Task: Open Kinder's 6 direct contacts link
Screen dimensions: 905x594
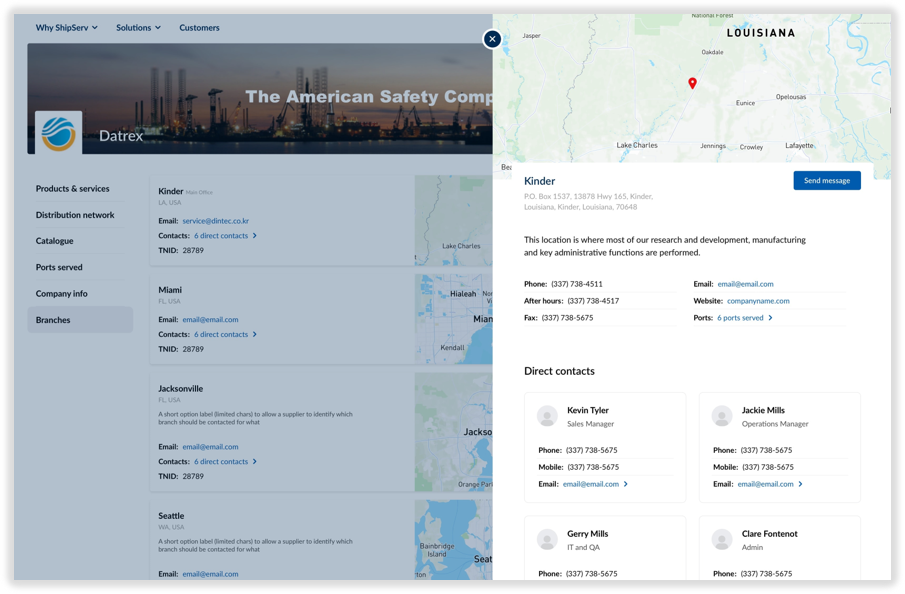Action: click(221, 236)
